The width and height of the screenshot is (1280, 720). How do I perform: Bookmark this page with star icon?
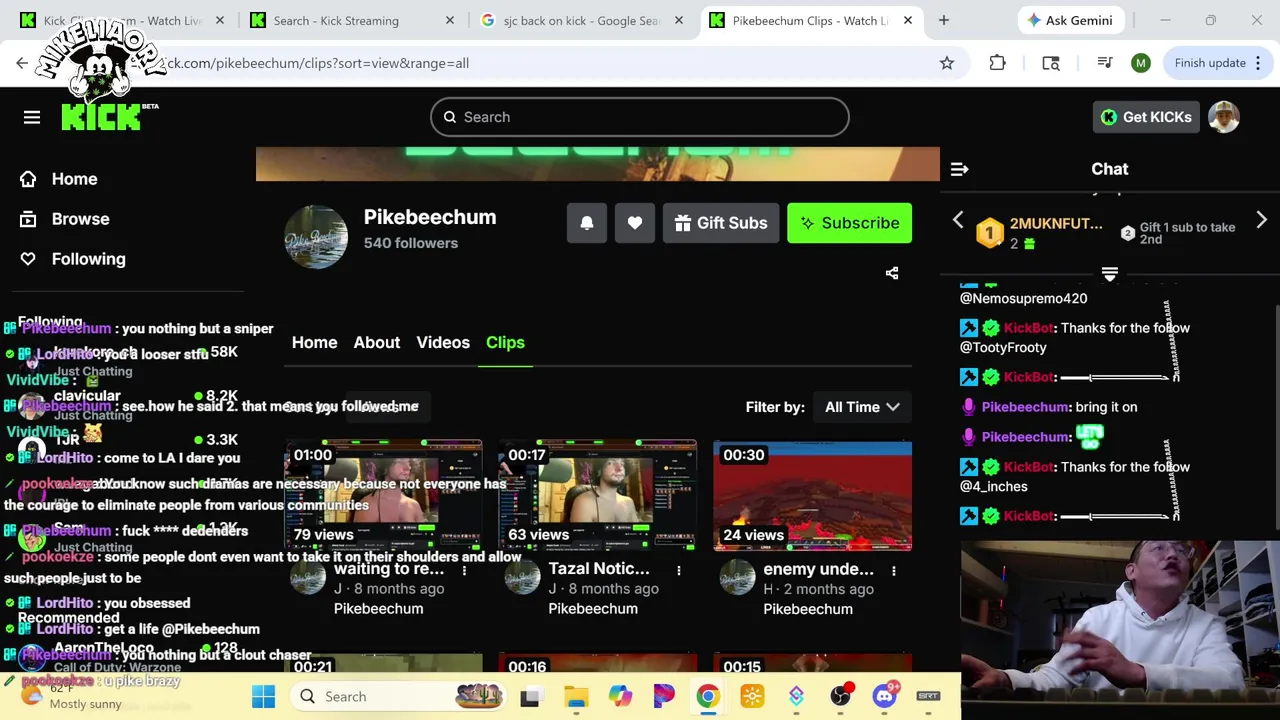tap(946, 63)
